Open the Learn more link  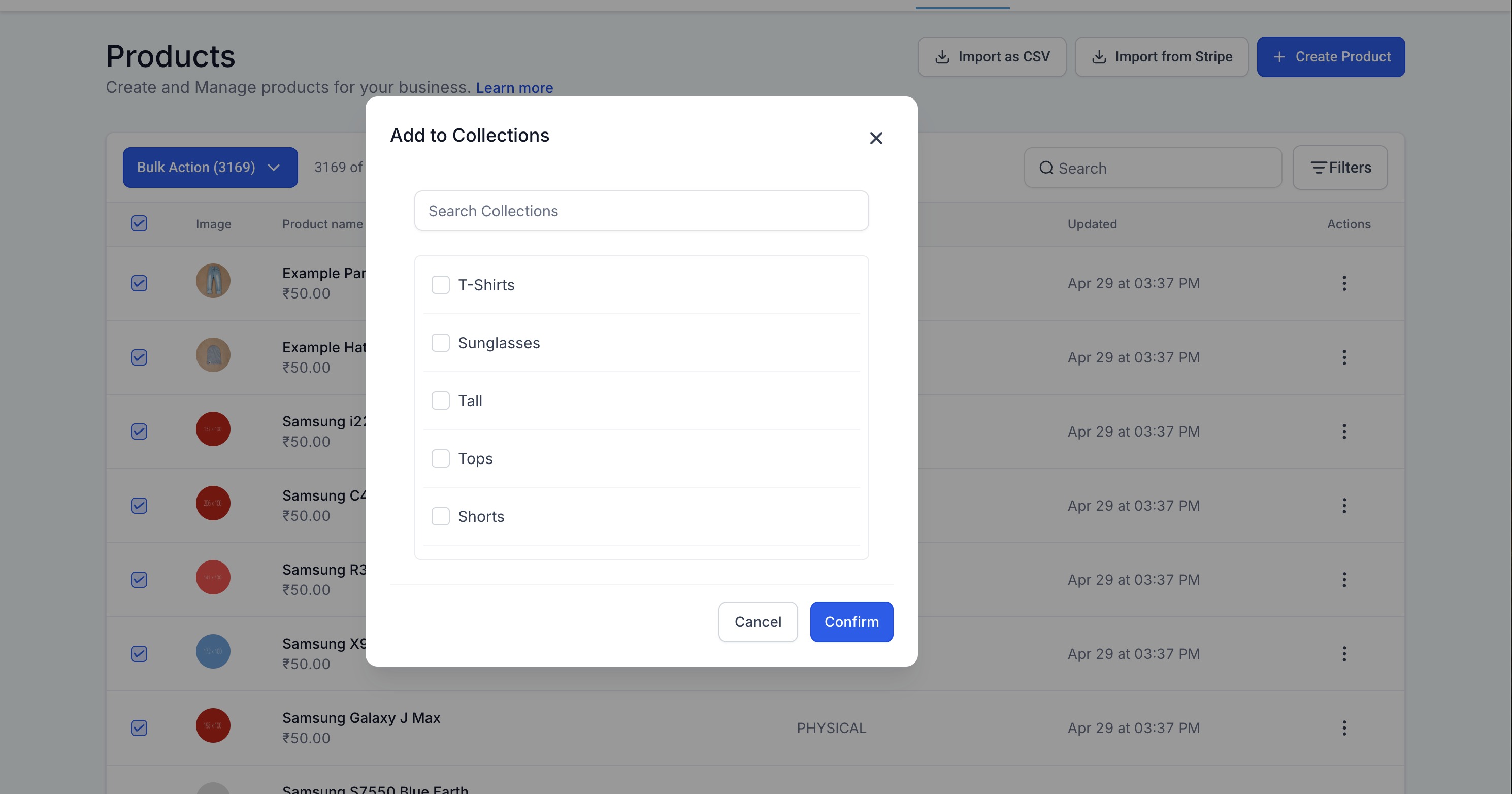point(514,88)
